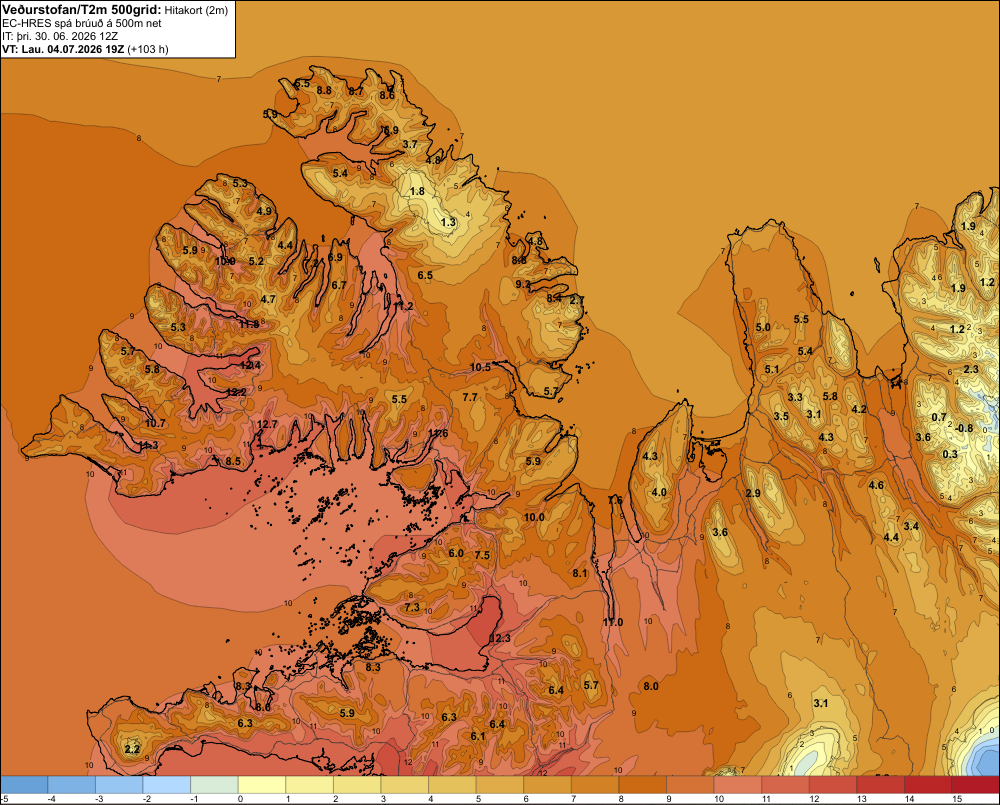Click the legend swatch between 0 and 1
Screen dimensions: 1000x805
click(x=261, y=785)
